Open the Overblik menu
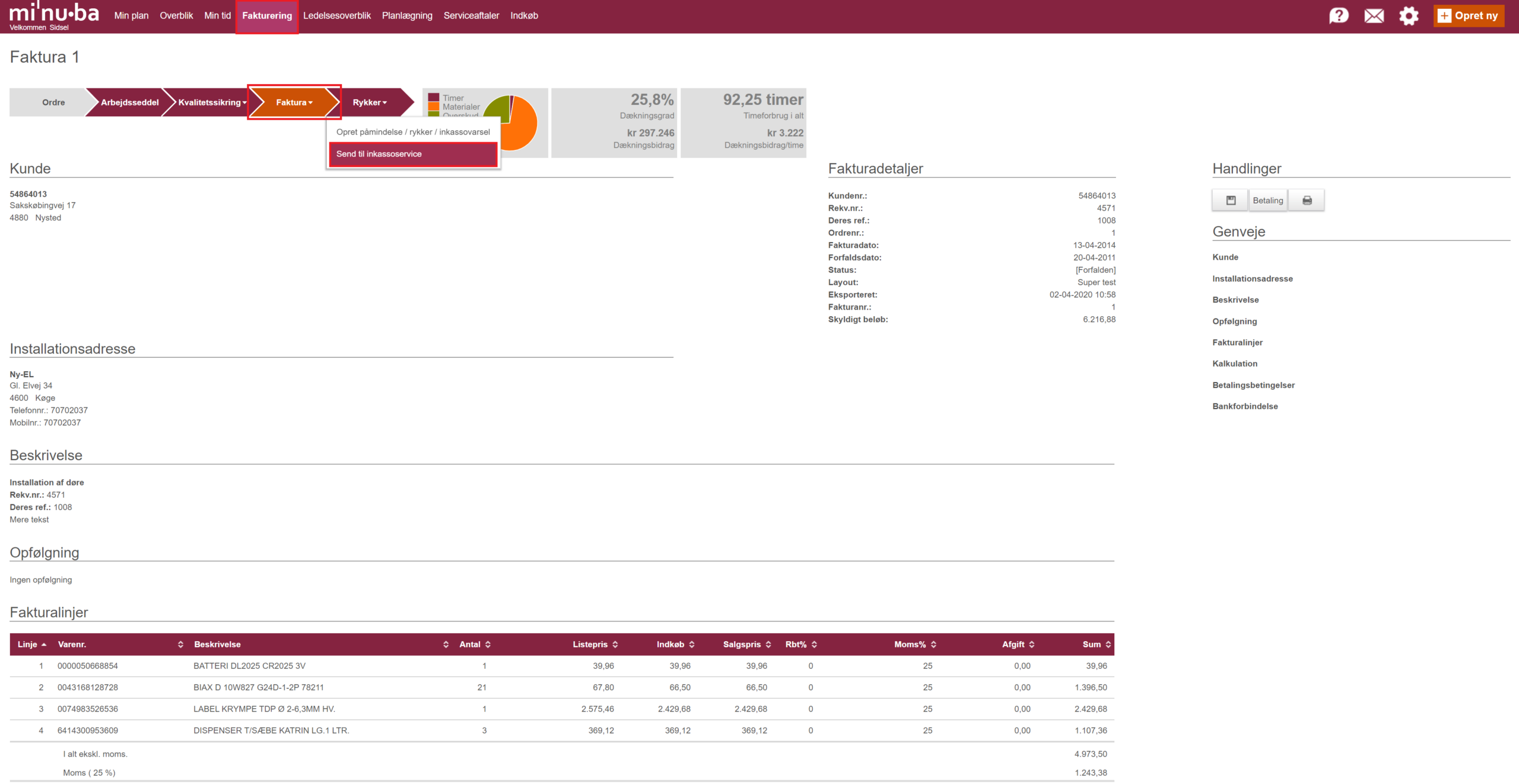Image resolution: width=1519 pixels, height=784 pixels. [x=176, y=15]
